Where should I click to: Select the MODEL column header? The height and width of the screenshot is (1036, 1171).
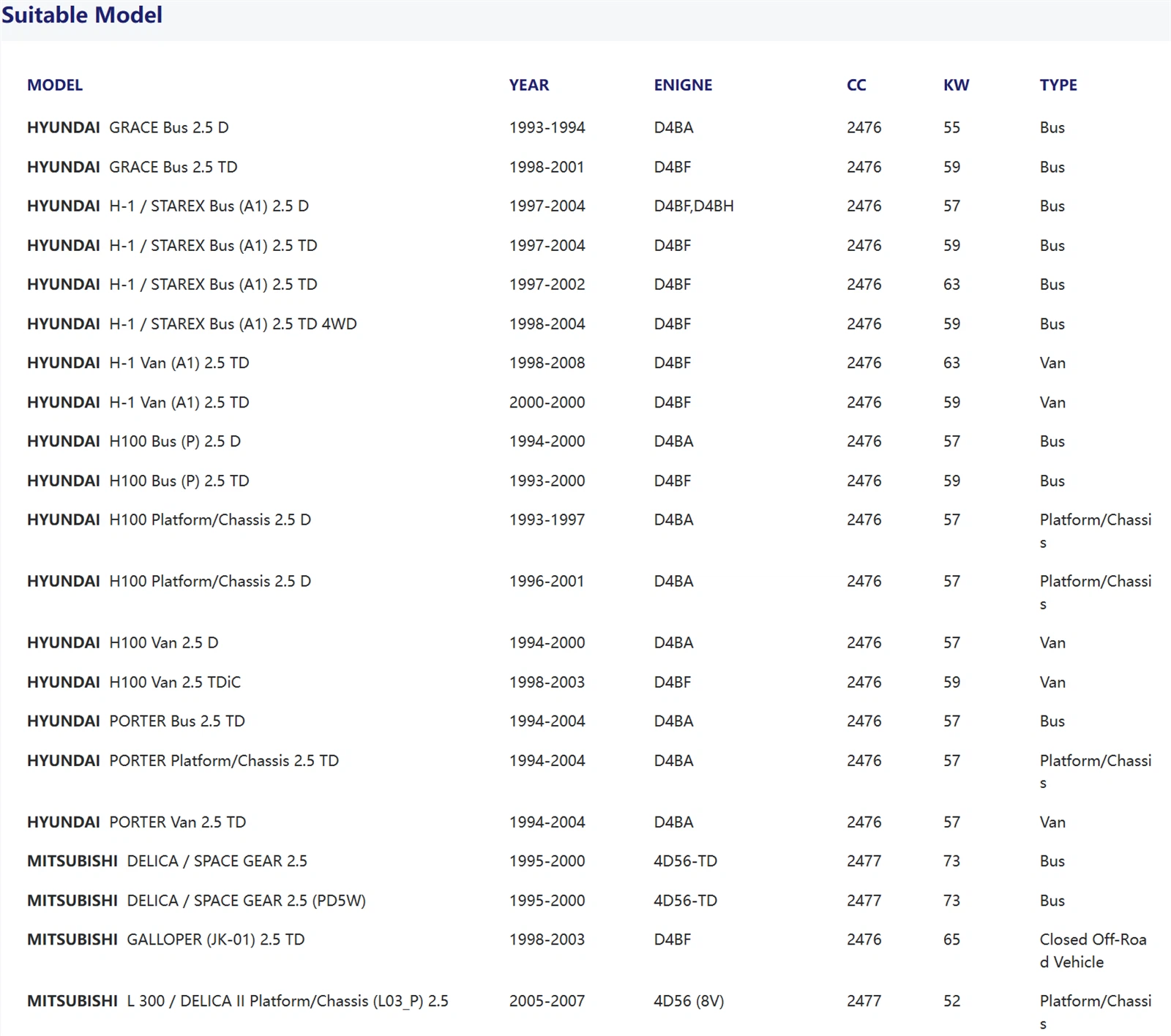point(55,85)
